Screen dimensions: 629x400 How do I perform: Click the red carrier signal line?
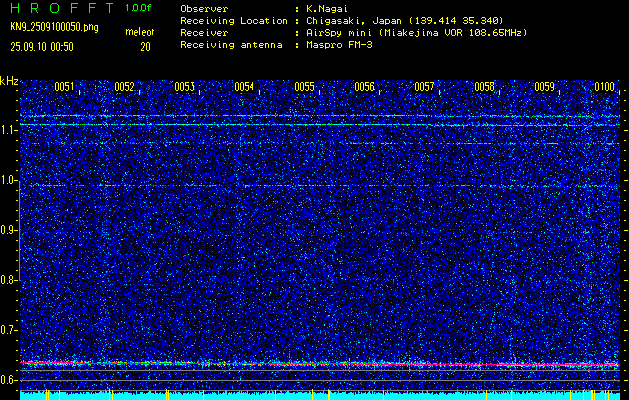click(320, 364)
